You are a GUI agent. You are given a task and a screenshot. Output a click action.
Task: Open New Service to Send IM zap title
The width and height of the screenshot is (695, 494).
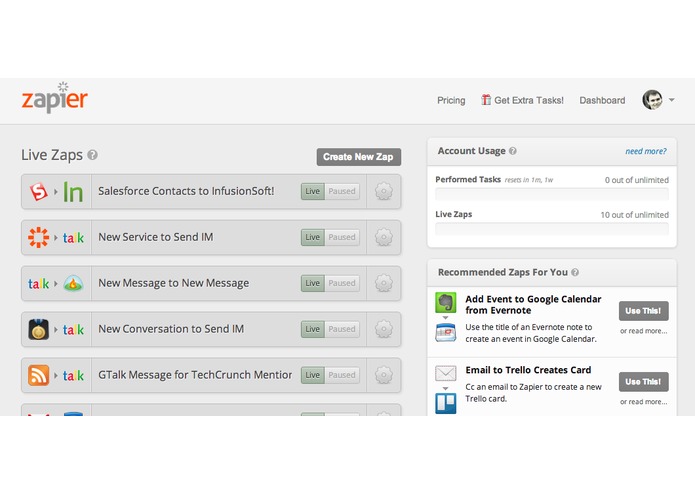coord(156,237)
